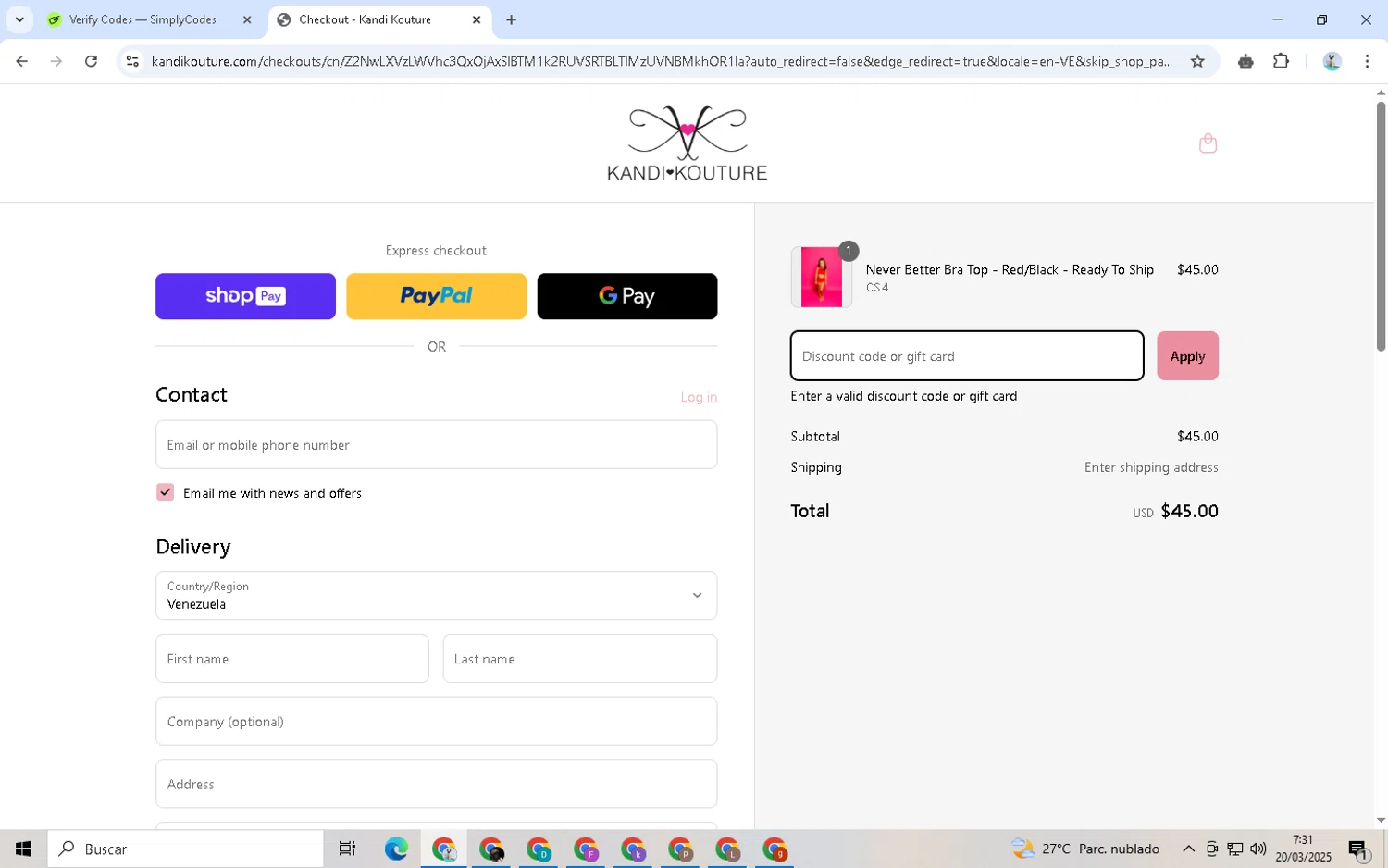
Task: Expand the Country/Region dropdown
Action: coord(436,595)
